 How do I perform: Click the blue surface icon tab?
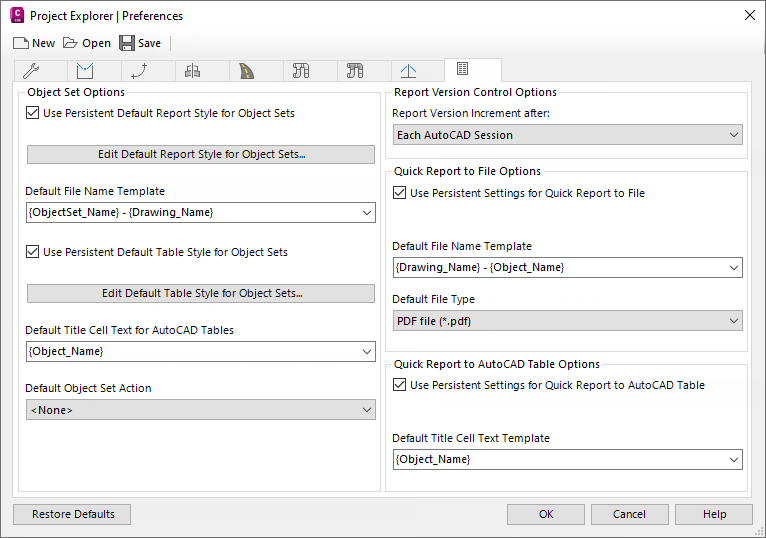pos(84,71)
